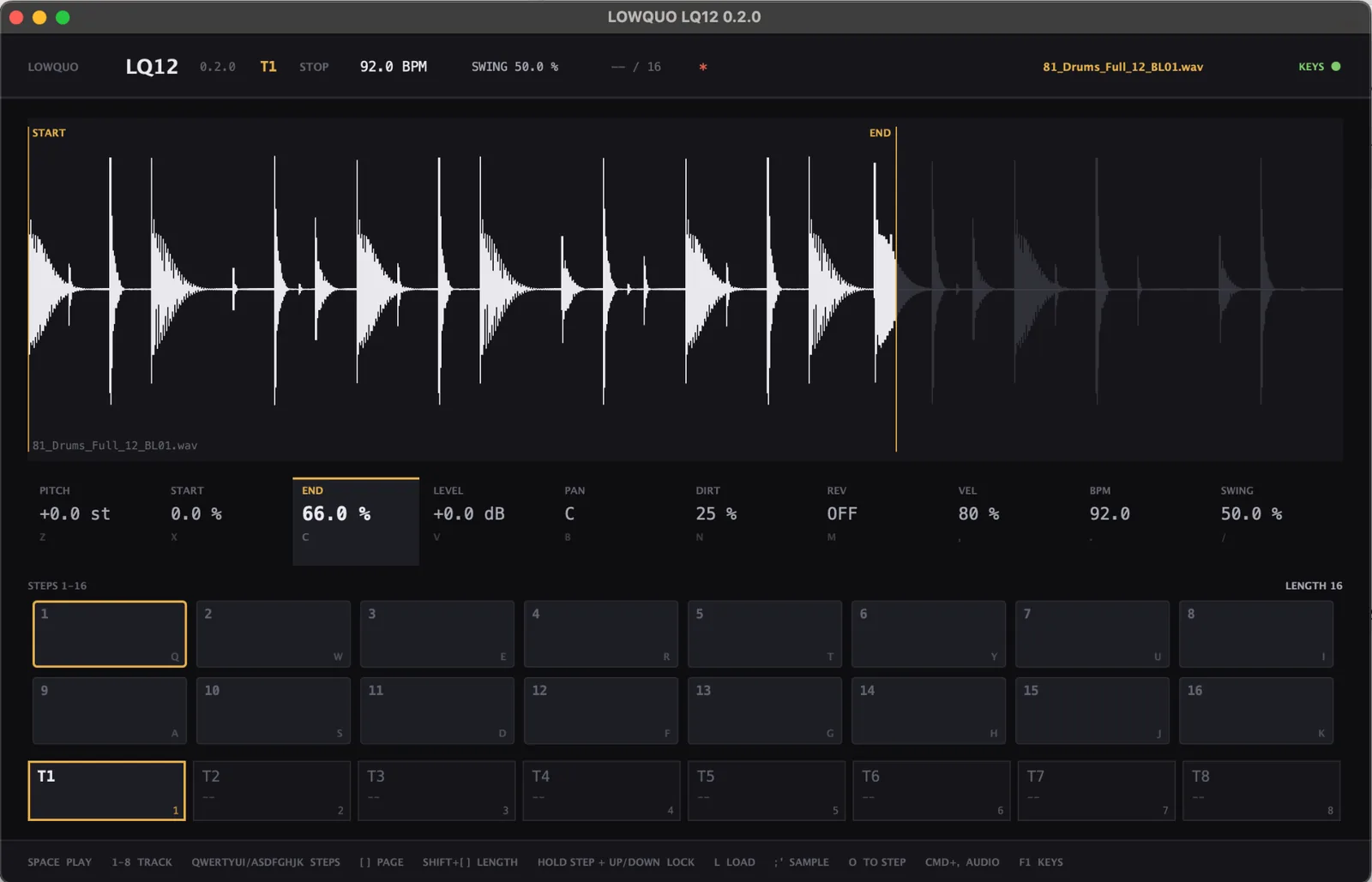Click the loaded sample filename in header

(1122, 67)
